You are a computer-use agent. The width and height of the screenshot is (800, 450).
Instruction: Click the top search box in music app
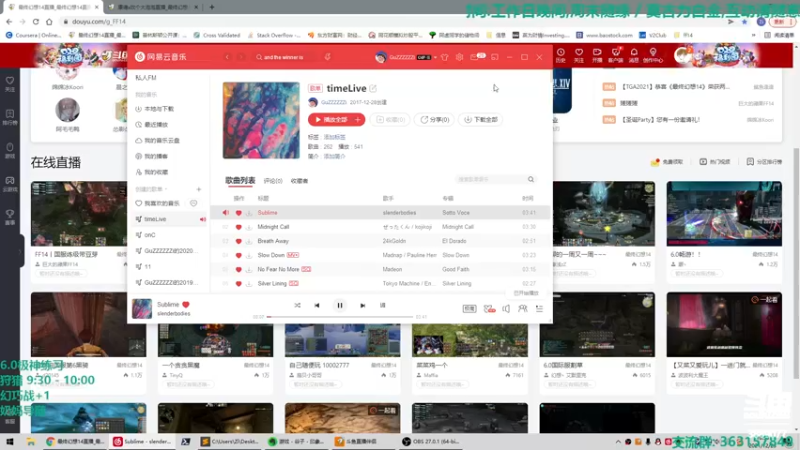[x=285, y=57]
